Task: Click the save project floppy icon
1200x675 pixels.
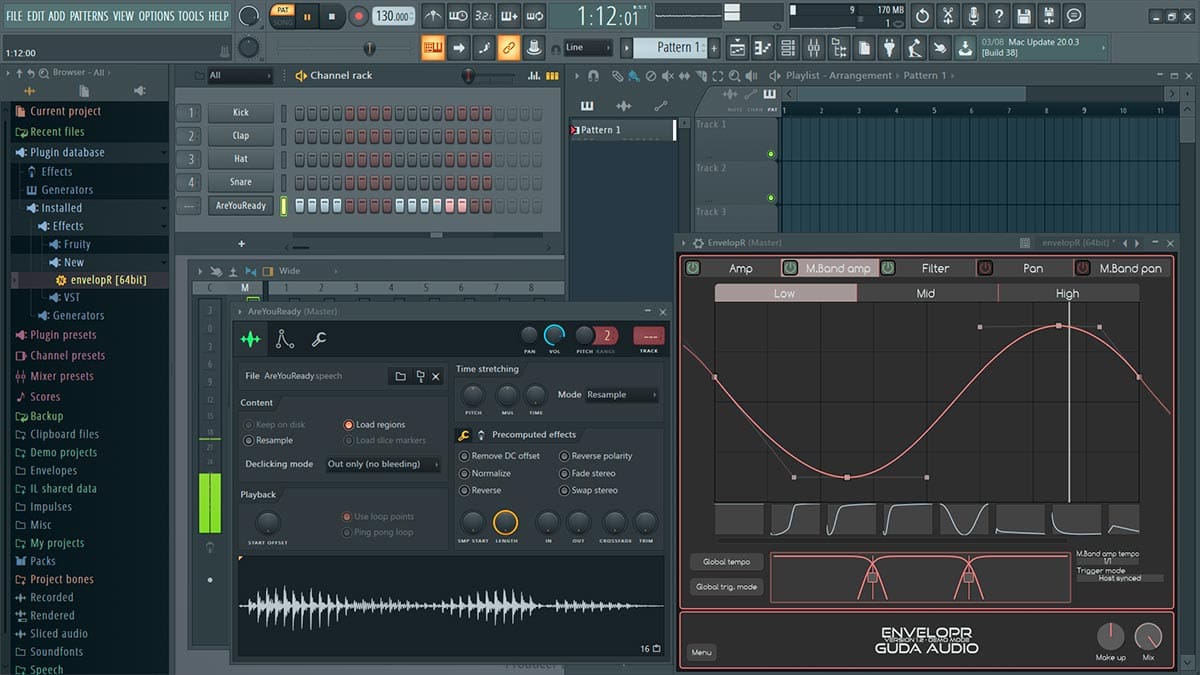Action: [1023, 16]
